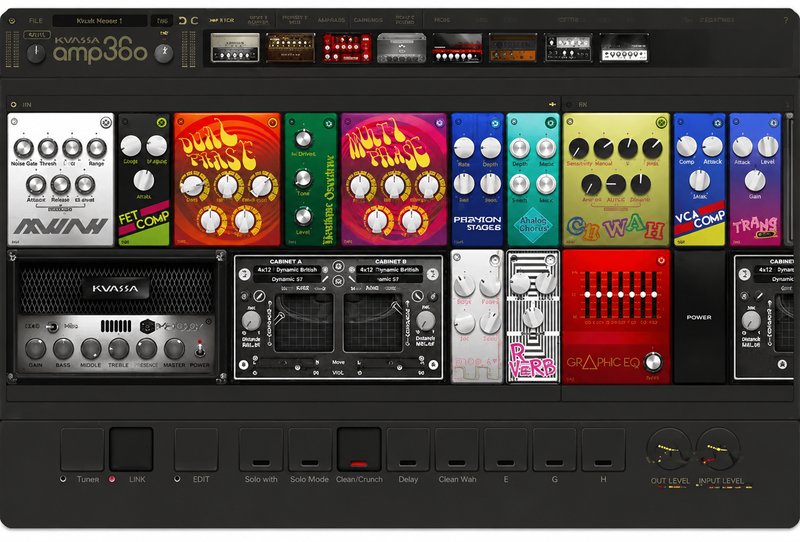The image size is (800, 542).
Task: Toggle the VCA COMP pedal power icon
Action: coord(717,123)
